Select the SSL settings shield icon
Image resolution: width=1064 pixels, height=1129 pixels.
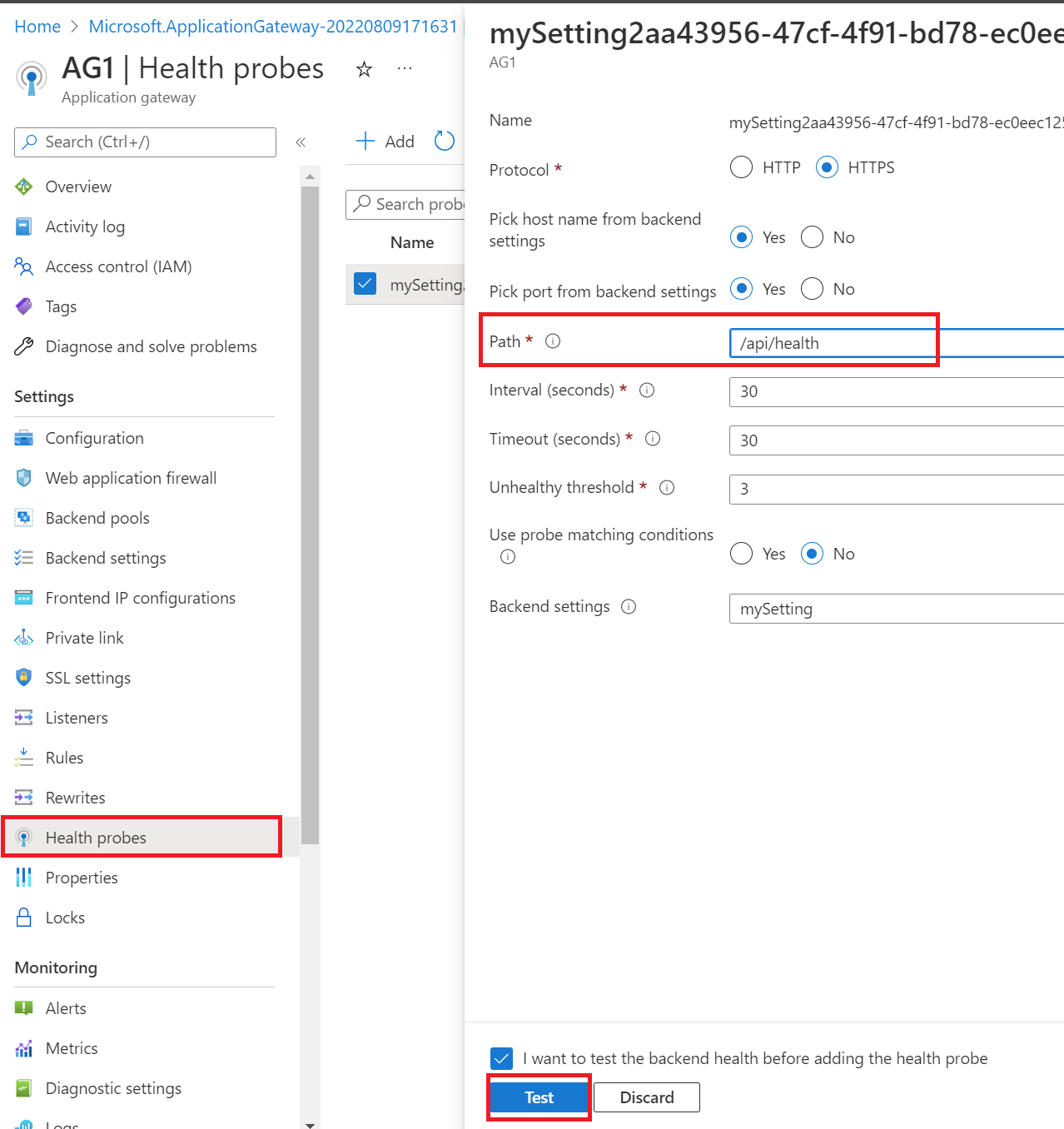pos(23,677)
